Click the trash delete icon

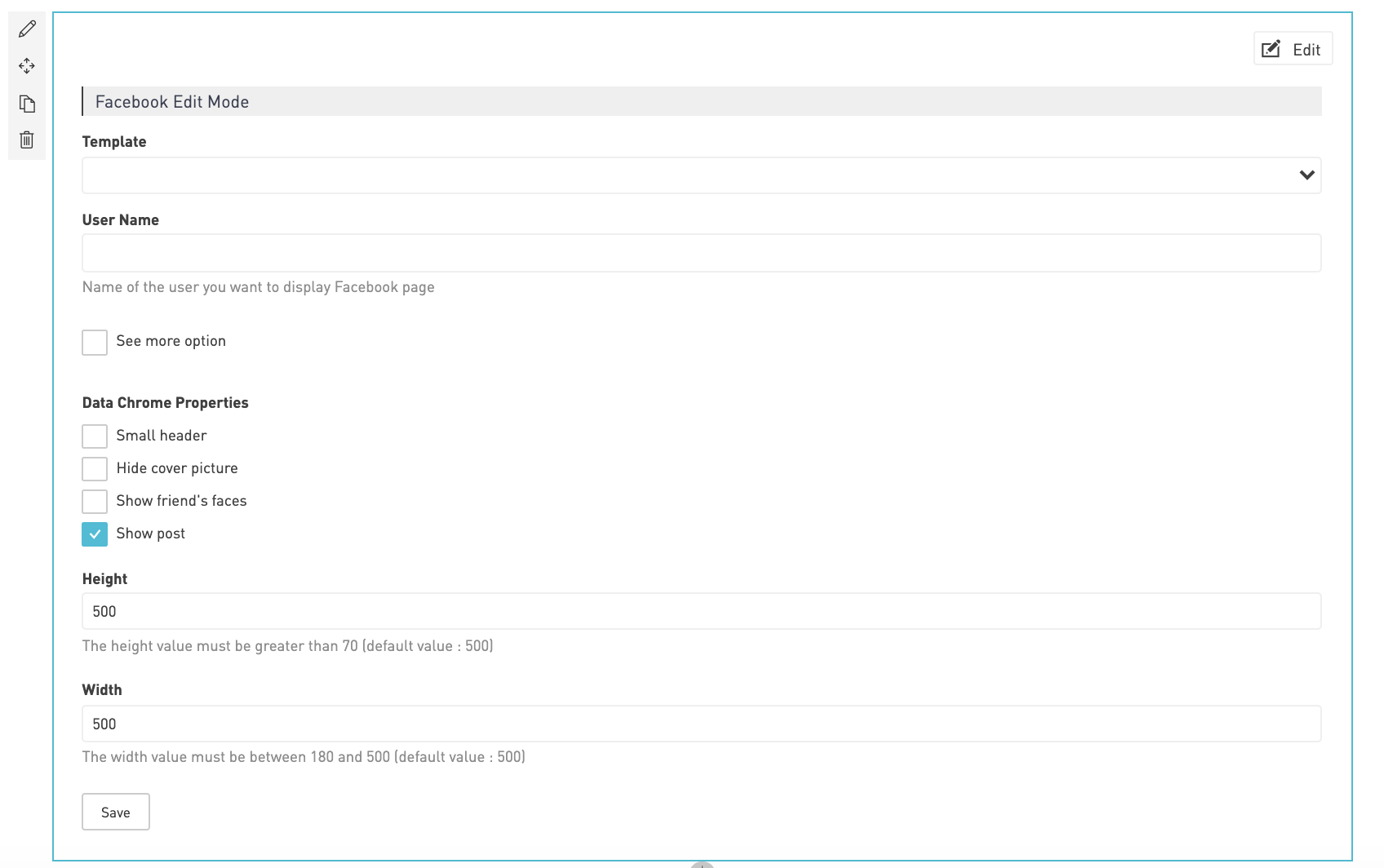pos(27,139)
